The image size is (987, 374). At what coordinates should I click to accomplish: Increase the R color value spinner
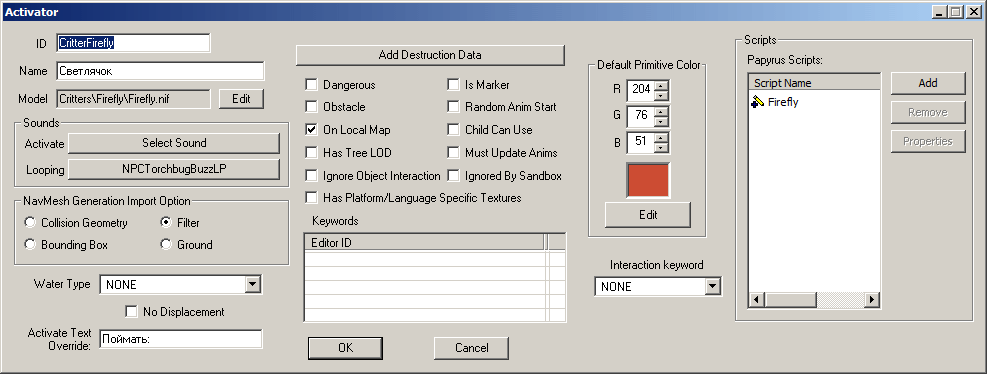[661, 85]
